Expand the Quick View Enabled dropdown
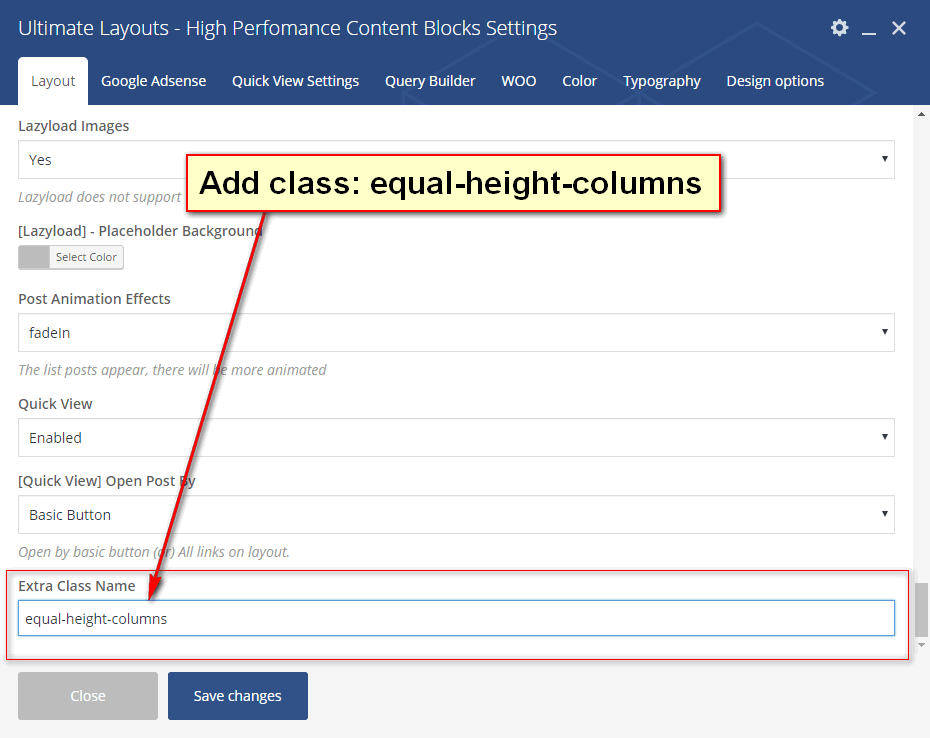The width and height of the screenshot is (930, 738). tap(456, 438)
